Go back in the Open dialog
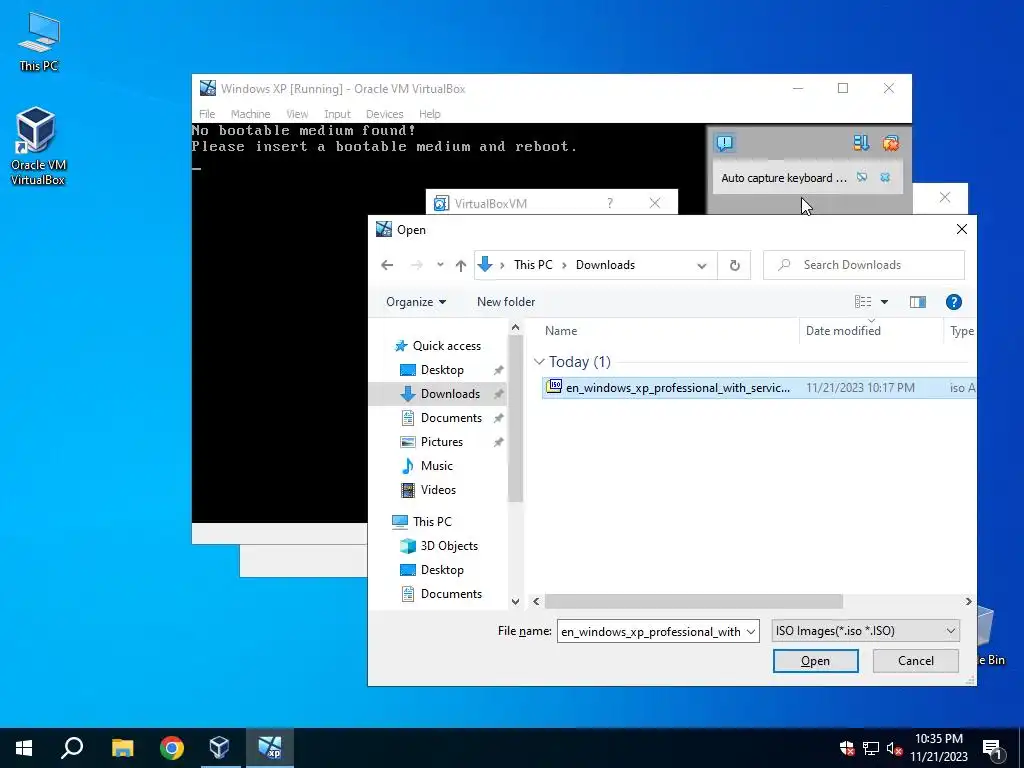Viewport: 1024px width, 768px height. 387,265
